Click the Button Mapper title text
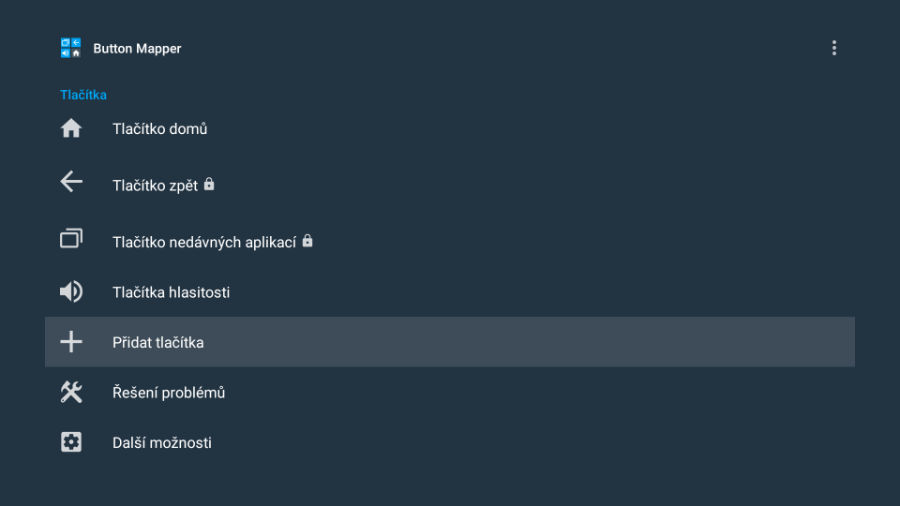The width and height of the screenshot is (900, 506). pyautogui.click(x=137, y=49)
